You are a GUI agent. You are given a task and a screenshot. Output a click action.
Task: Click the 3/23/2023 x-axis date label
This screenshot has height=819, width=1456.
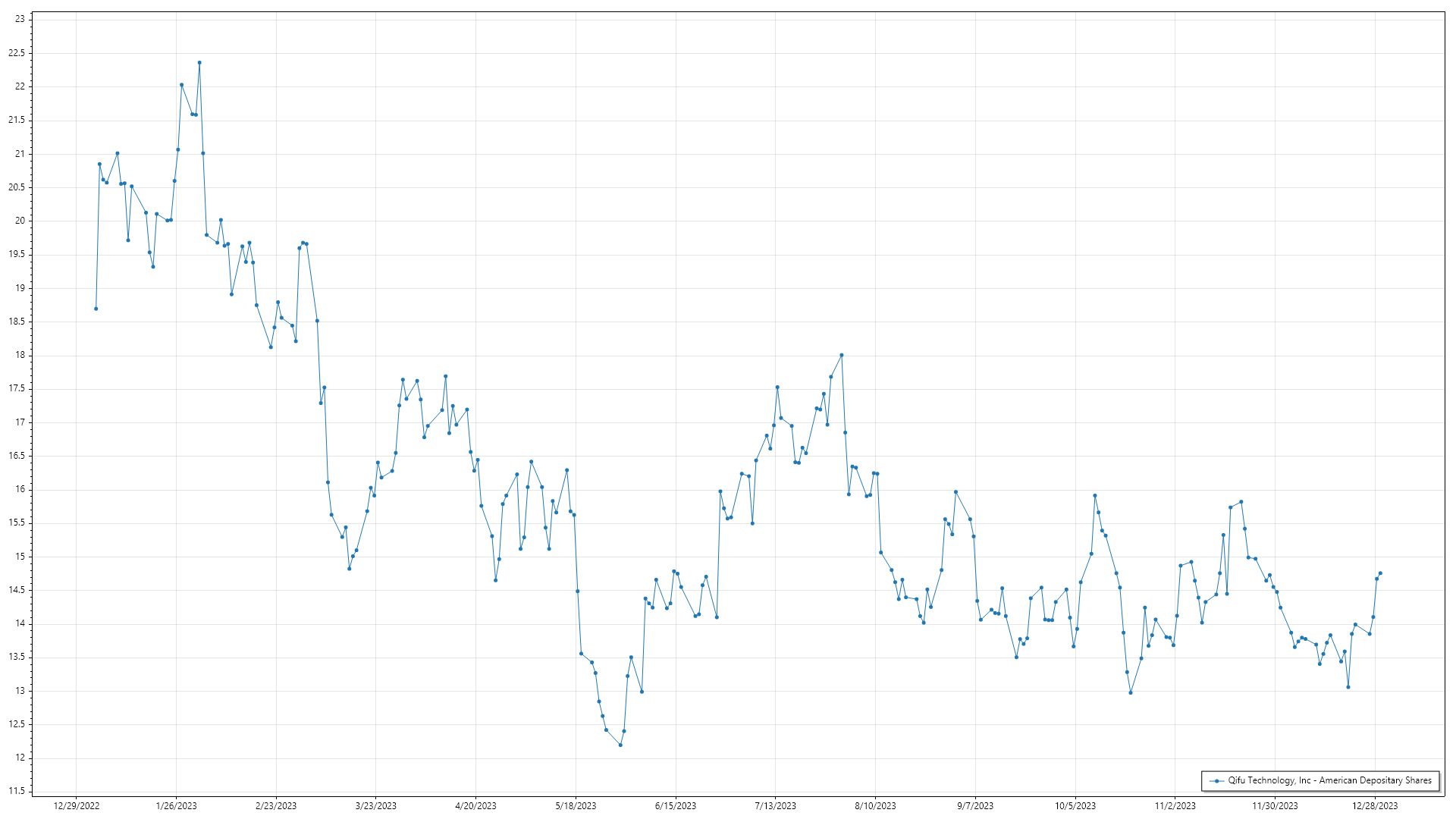(376, 806)
